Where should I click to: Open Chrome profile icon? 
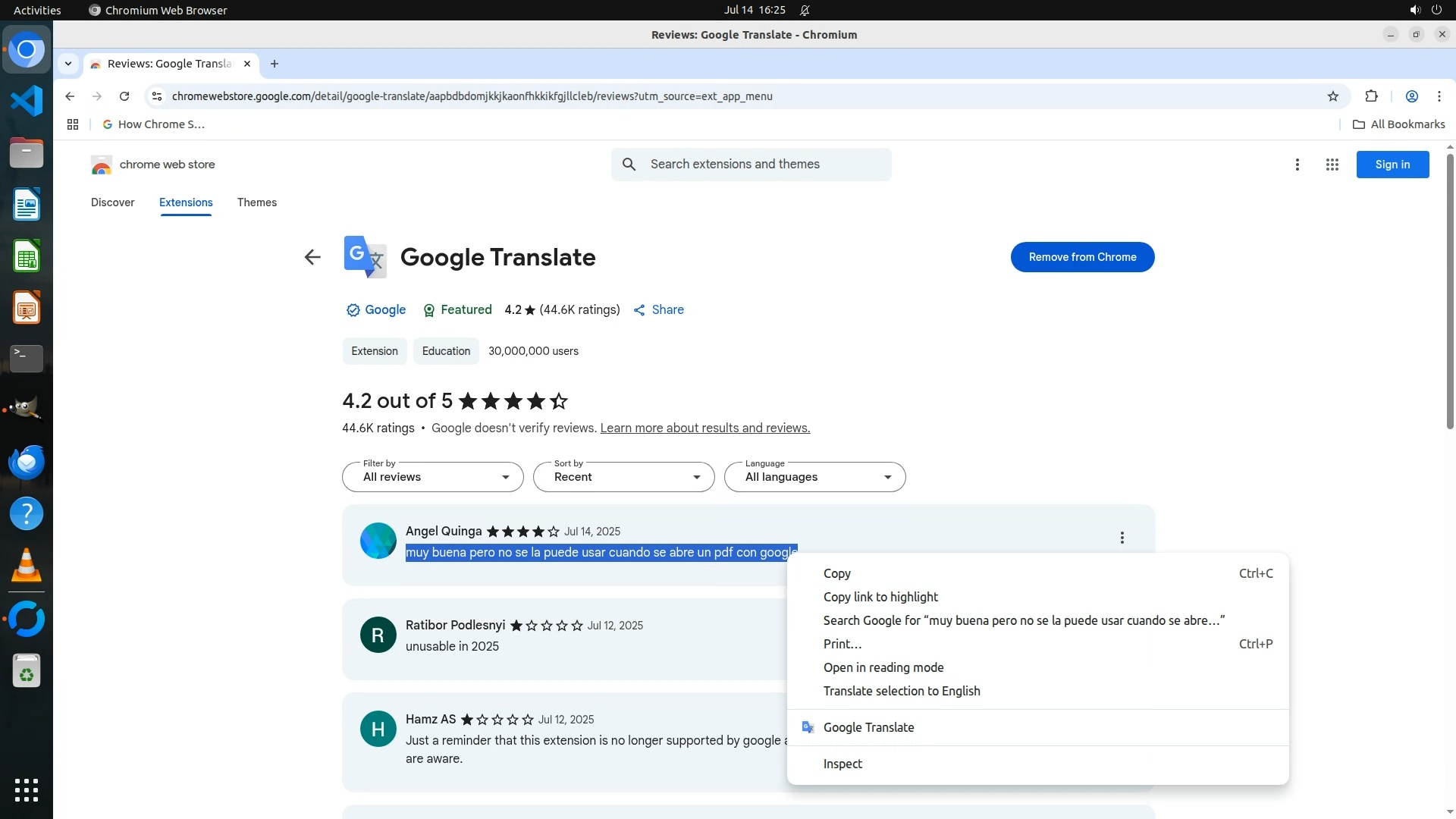(x=1411, y=96)
